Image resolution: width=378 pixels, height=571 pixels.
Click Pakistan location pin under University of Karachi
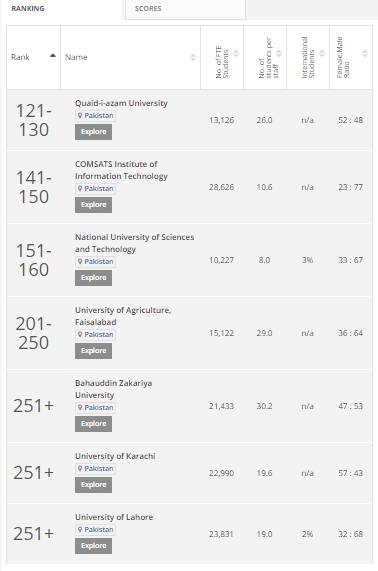pos(80,468)
